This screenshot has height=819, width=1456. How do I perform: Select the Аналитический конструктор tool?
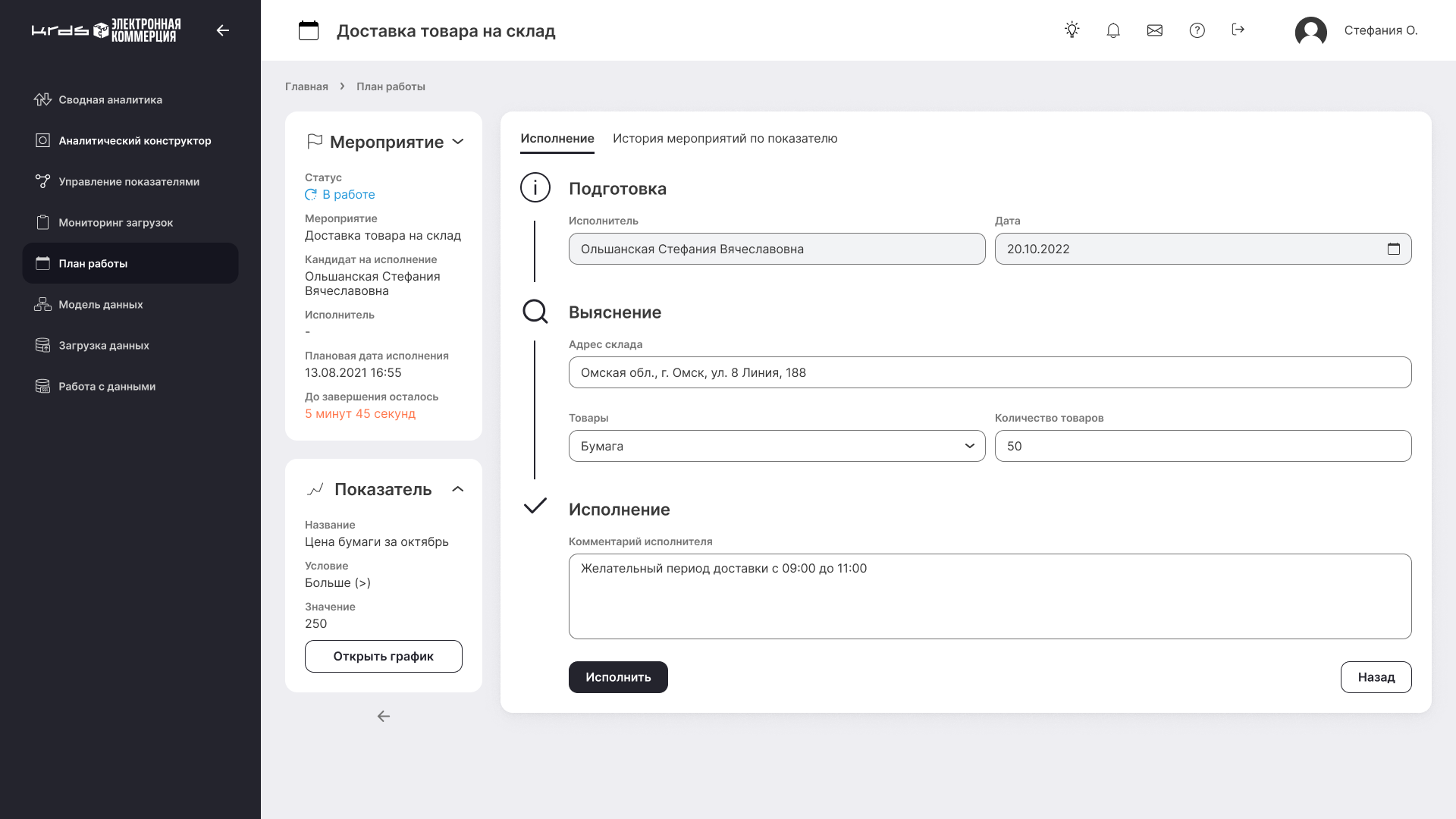coord(134,140)
